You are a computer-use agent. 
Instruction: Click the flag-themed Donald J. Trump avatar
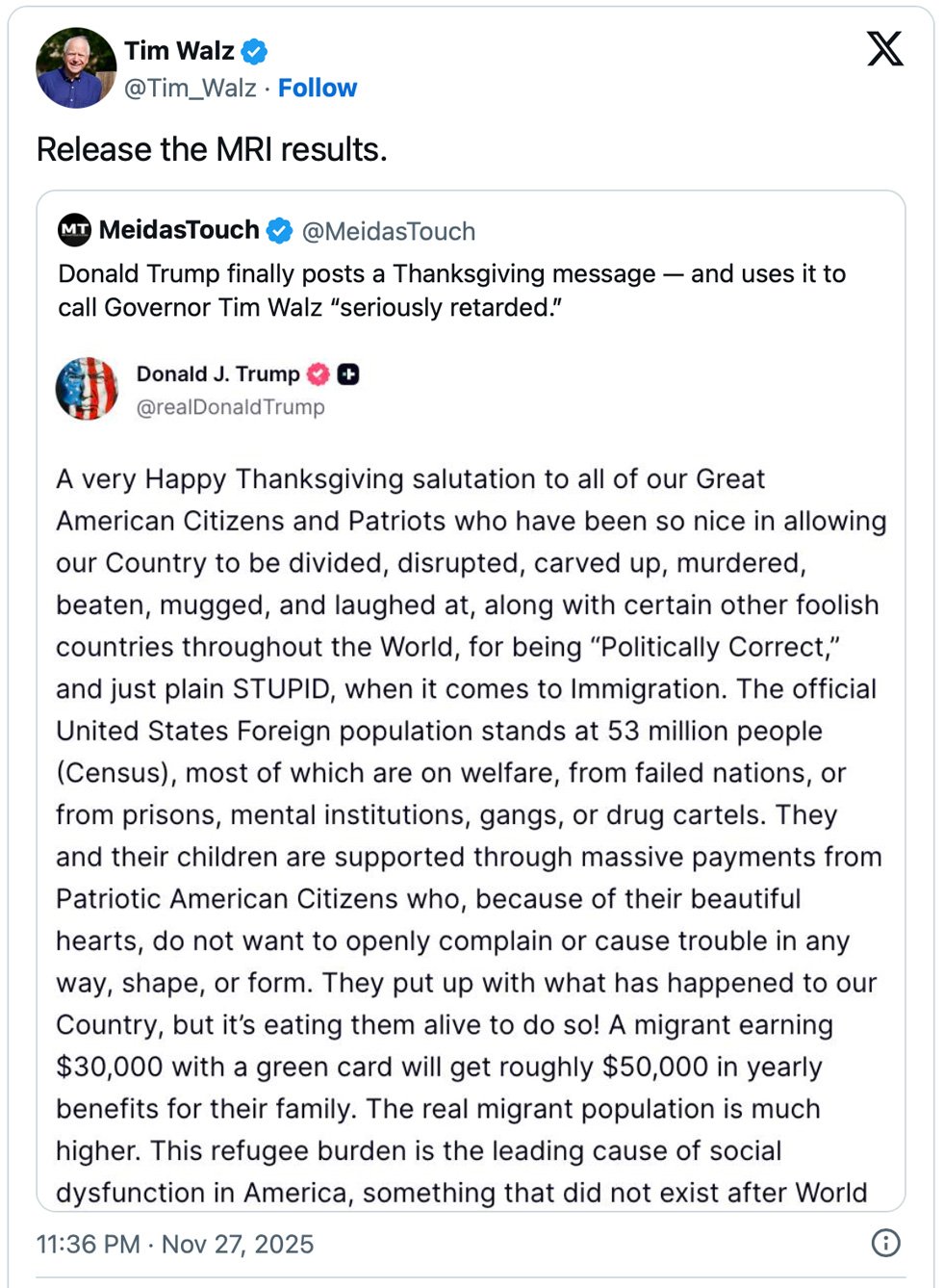tap(87, 389)
